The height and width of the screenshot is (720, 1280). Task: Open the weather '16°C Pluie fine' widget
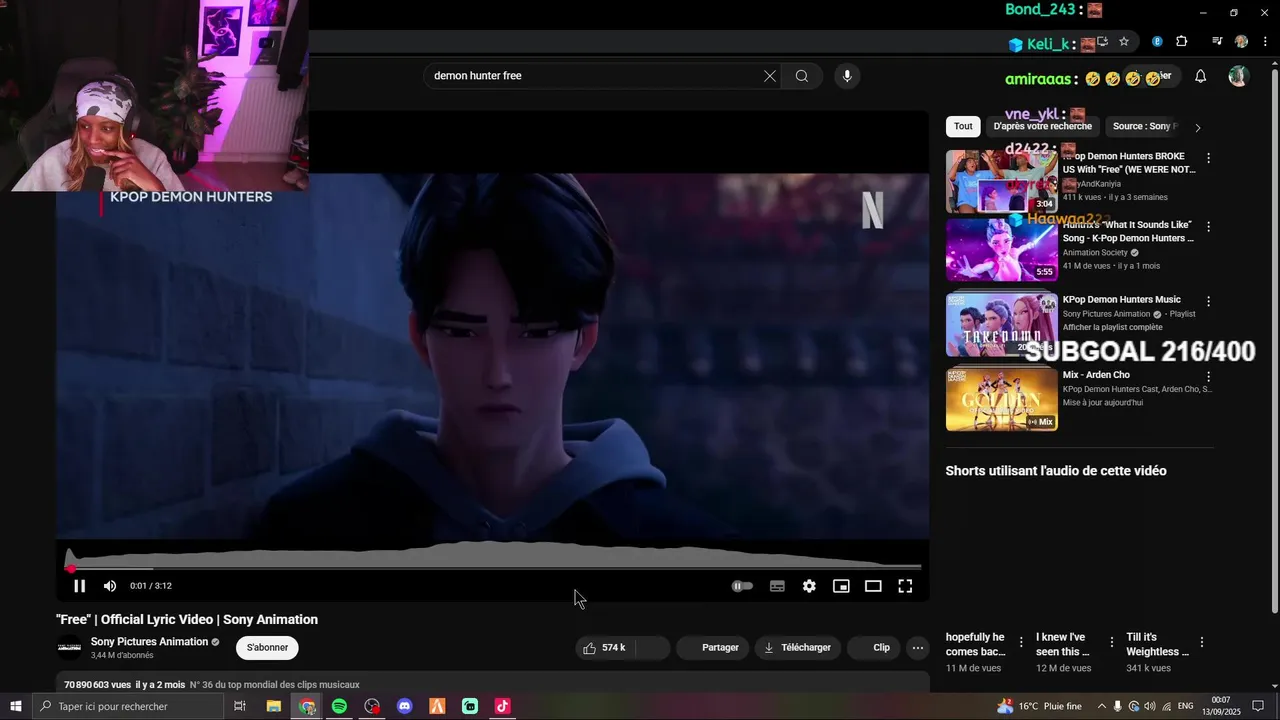click(x=1039, y=706)
